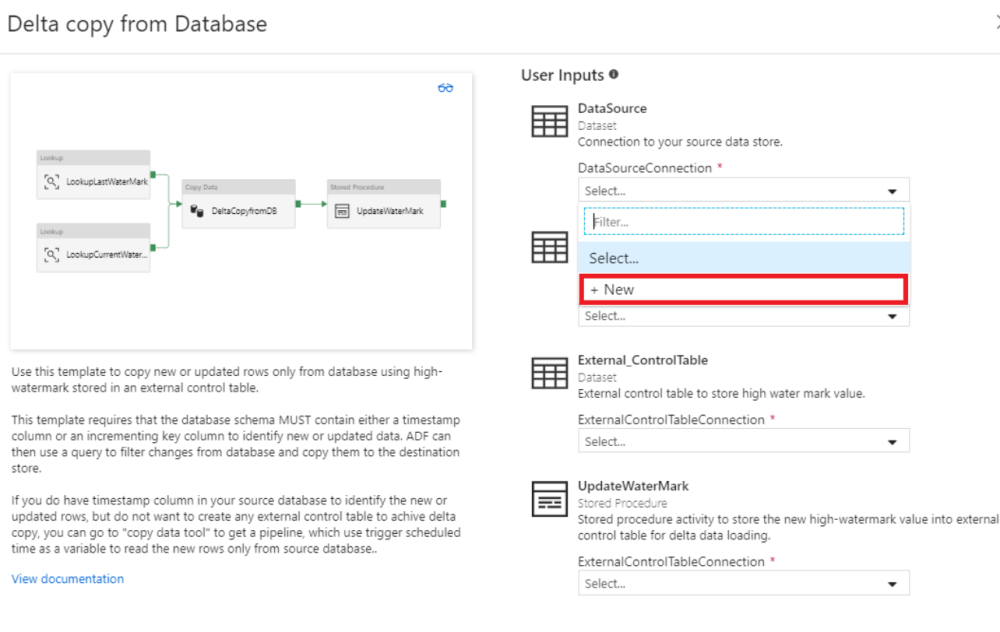Click the UpdateWaterMark stored procedure icon

pyautogui.click(x=549, y=498)
